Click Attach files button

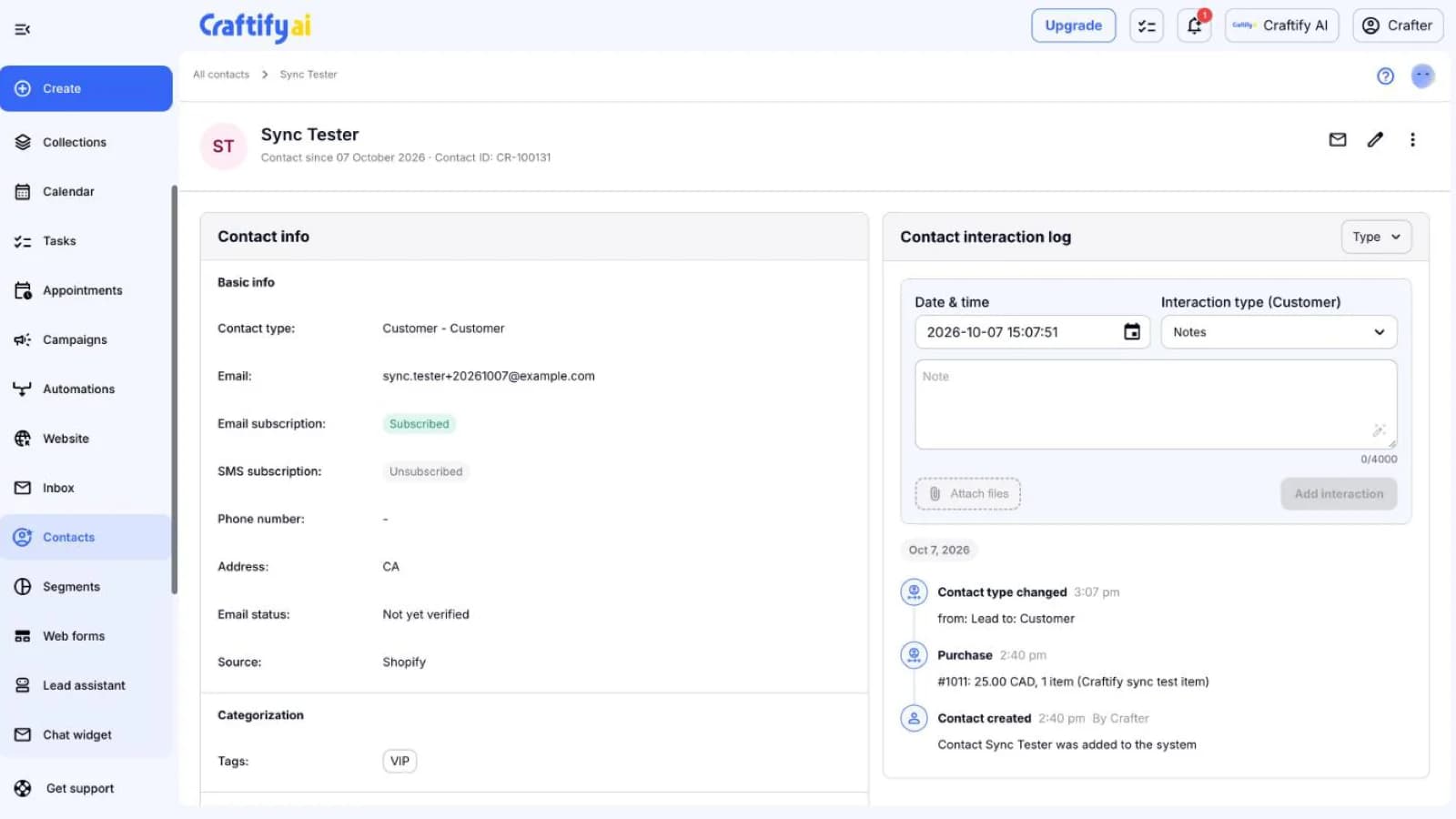pyautogui.click(x=967, y=493)
